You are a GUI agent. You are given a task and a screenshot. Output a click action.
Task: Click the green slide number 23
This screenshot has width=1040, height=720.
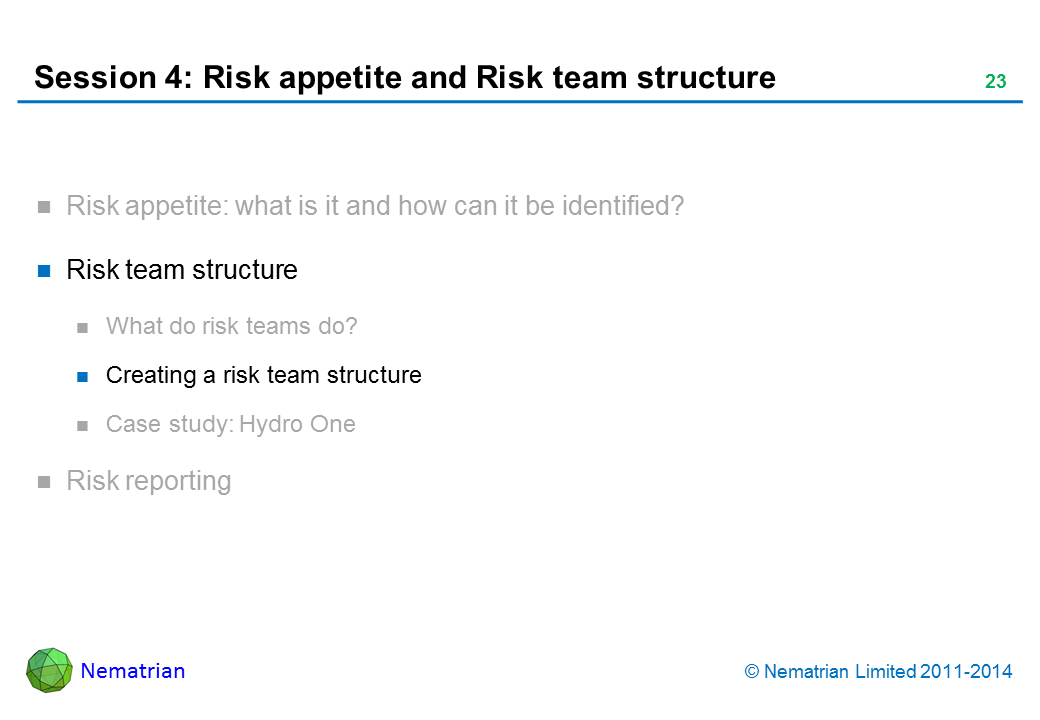(x=995, y=82)
